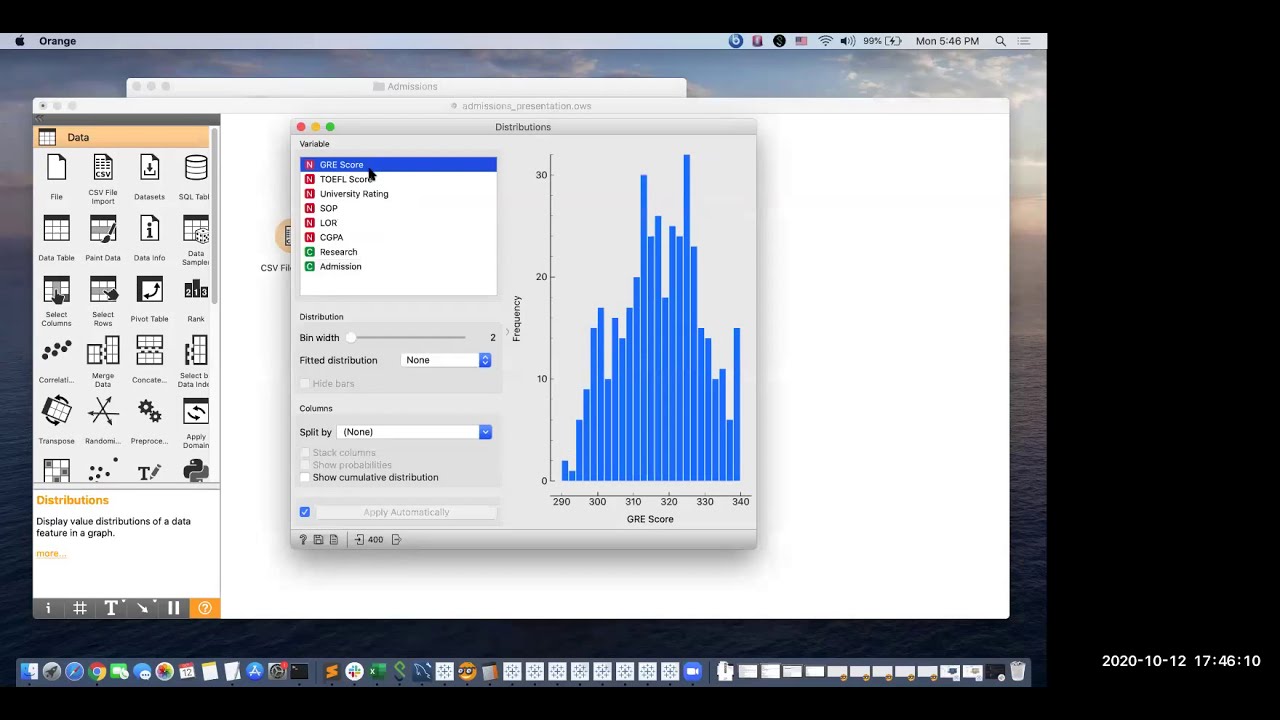Open the Orange application menu
1280x720 pixels.
tap(57, 41)
